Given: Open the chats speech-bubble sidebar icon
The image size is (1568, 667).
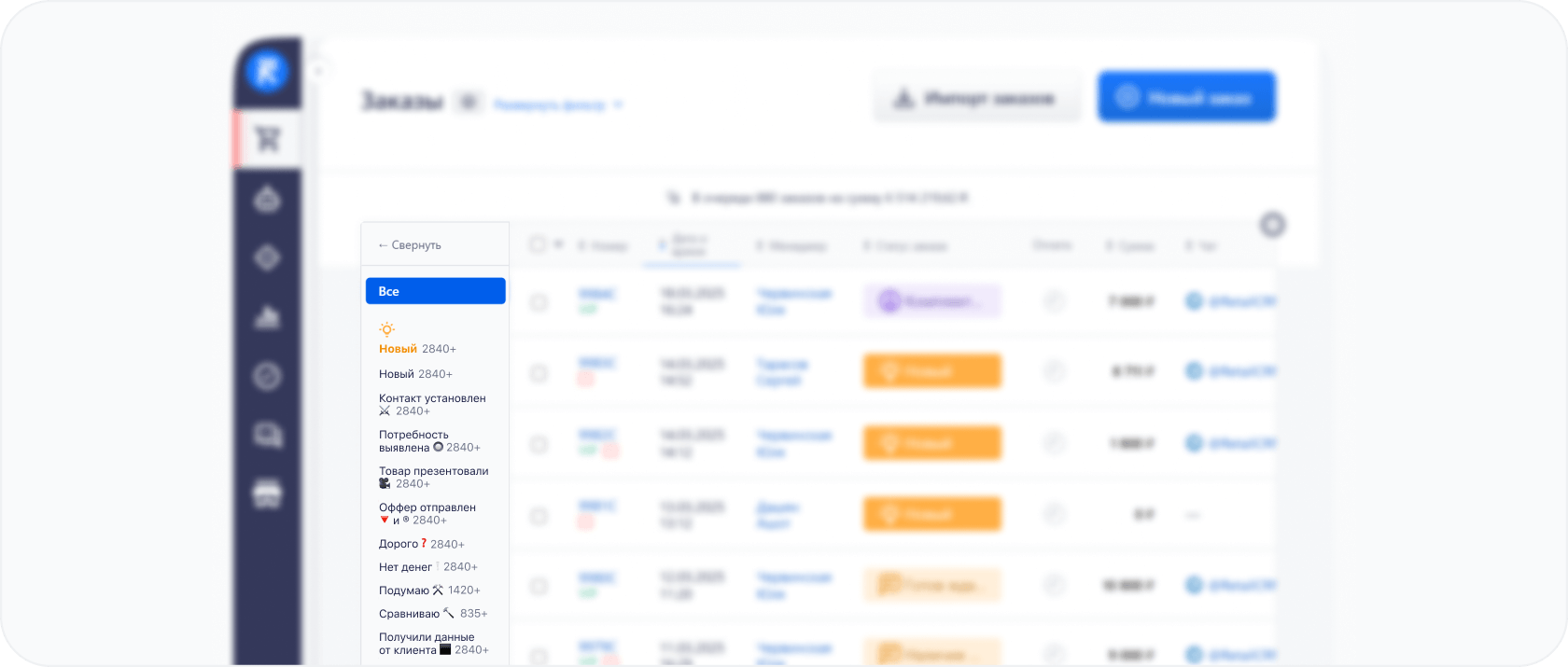Looking at the screenshot, I should 268,435.
